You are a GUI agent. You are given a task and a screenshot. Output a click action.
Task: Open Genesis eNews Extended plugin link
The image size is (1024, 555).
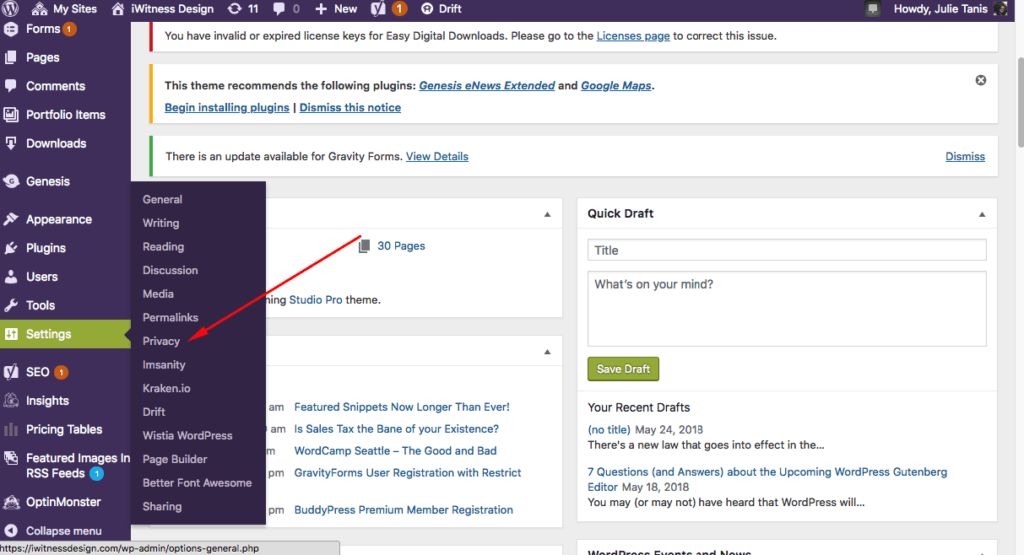pos(487,86)
